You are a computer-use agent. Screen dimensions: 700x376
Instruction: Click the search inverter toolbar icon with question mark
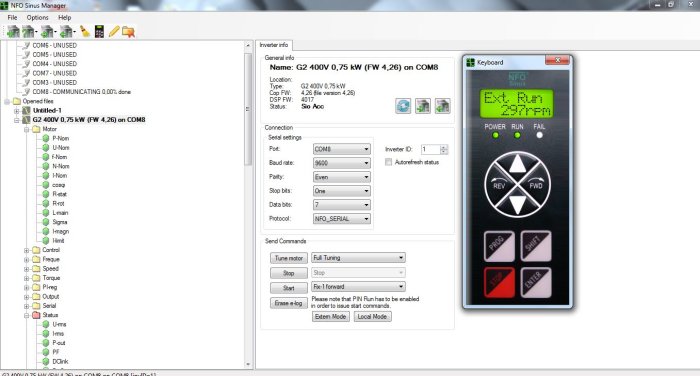pyautogui.click(x=29, y=32)
